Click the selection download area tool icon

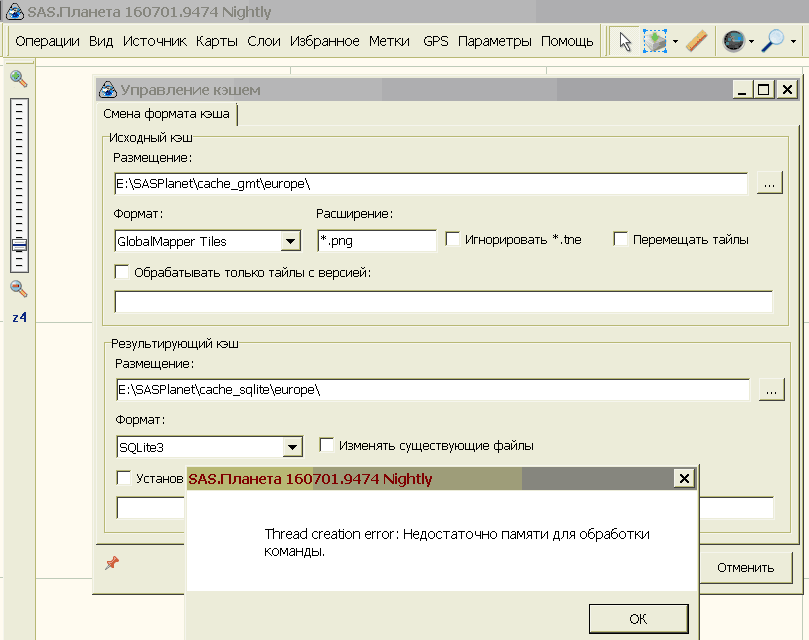click(655, 42)
